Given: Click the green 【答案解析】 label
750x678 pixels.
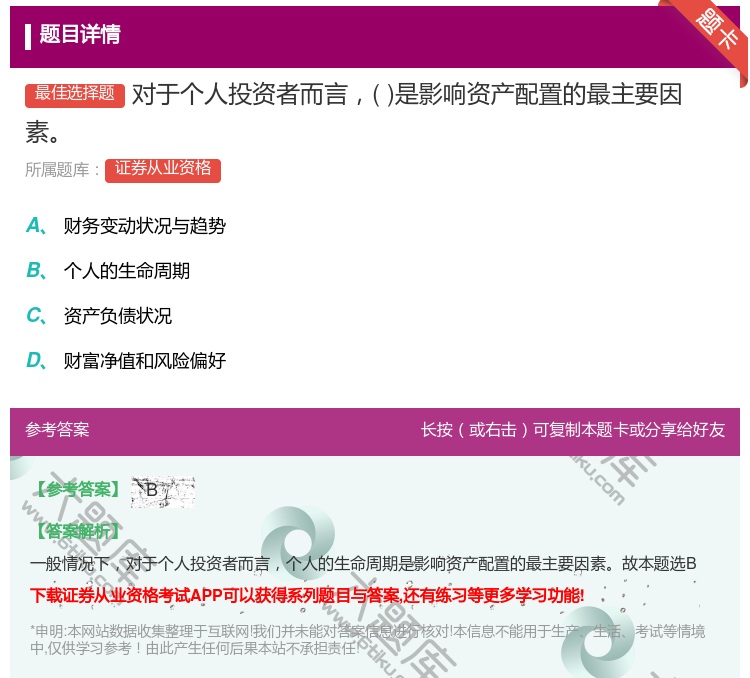Looking at the screenshot, I should click(x=78, y=531).
